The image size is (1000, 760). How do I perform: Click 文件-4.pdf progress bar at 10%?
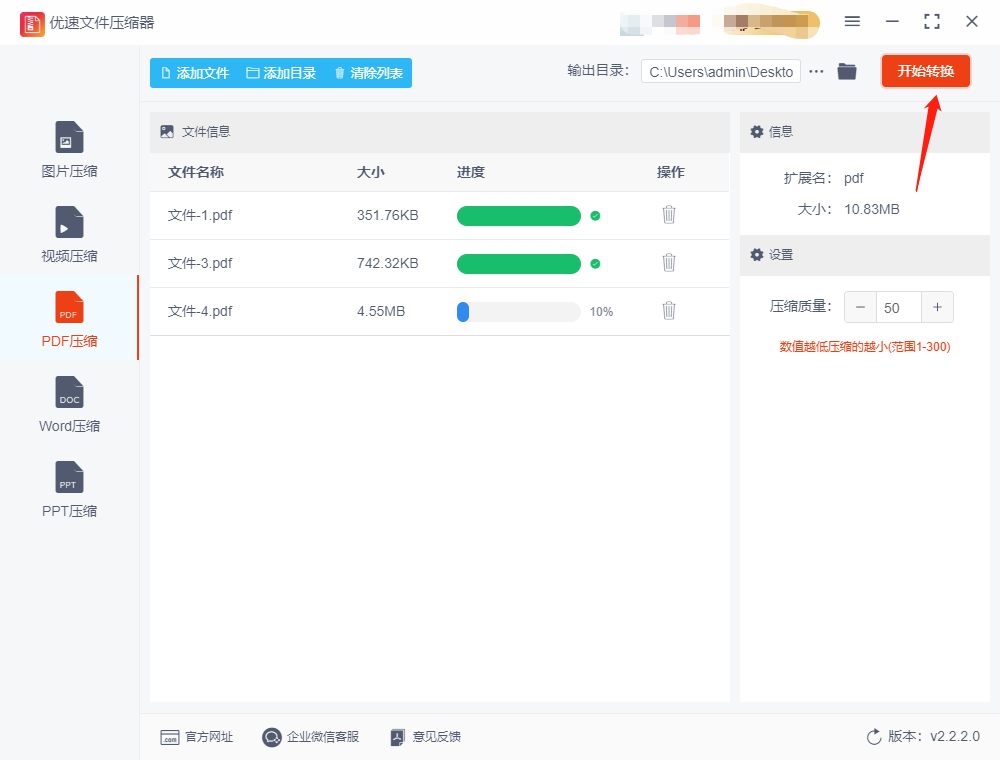coord(518,312)
